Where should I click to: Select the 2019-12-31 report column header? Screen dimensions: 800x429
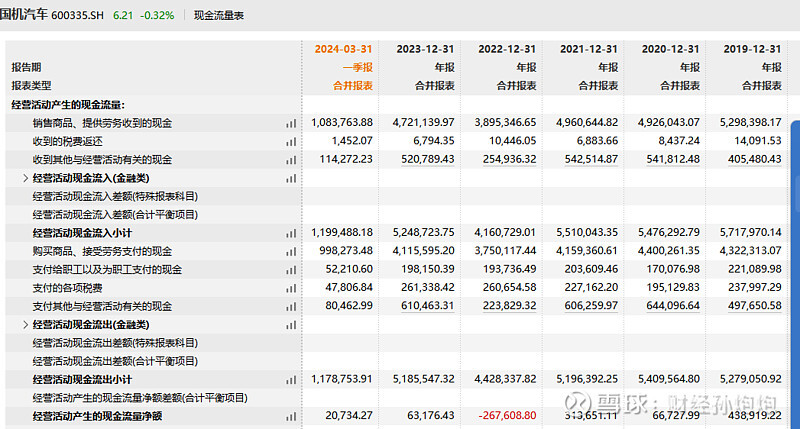pos(752,49)
